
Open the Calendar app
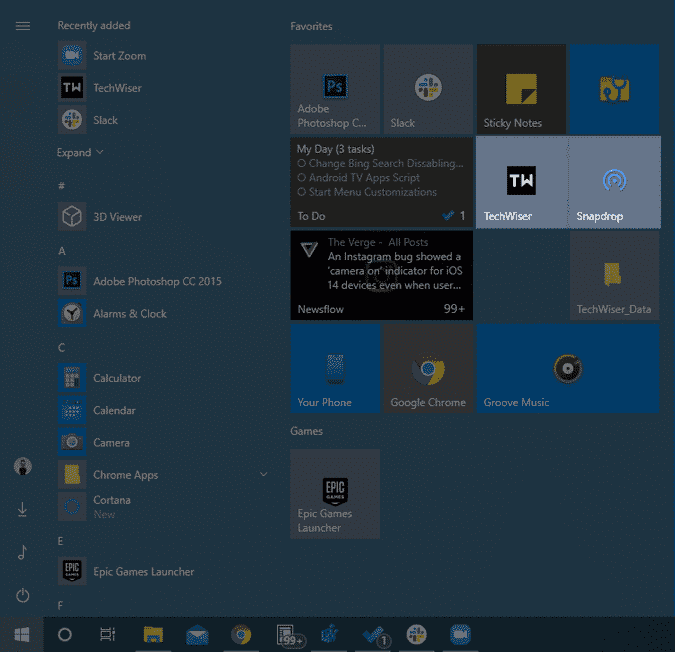[163, 410]
